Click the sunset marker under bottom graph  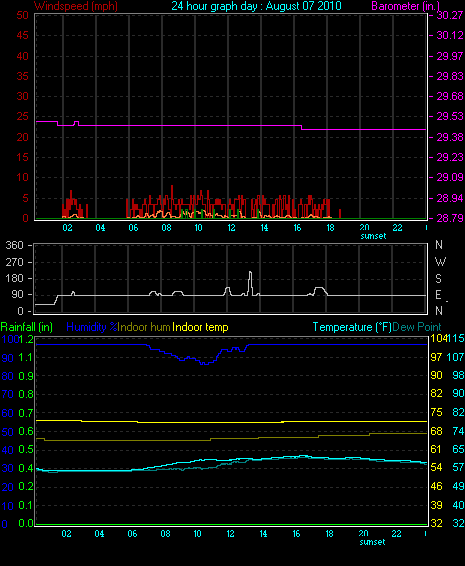pyautogui.click(x=372, y=542)
